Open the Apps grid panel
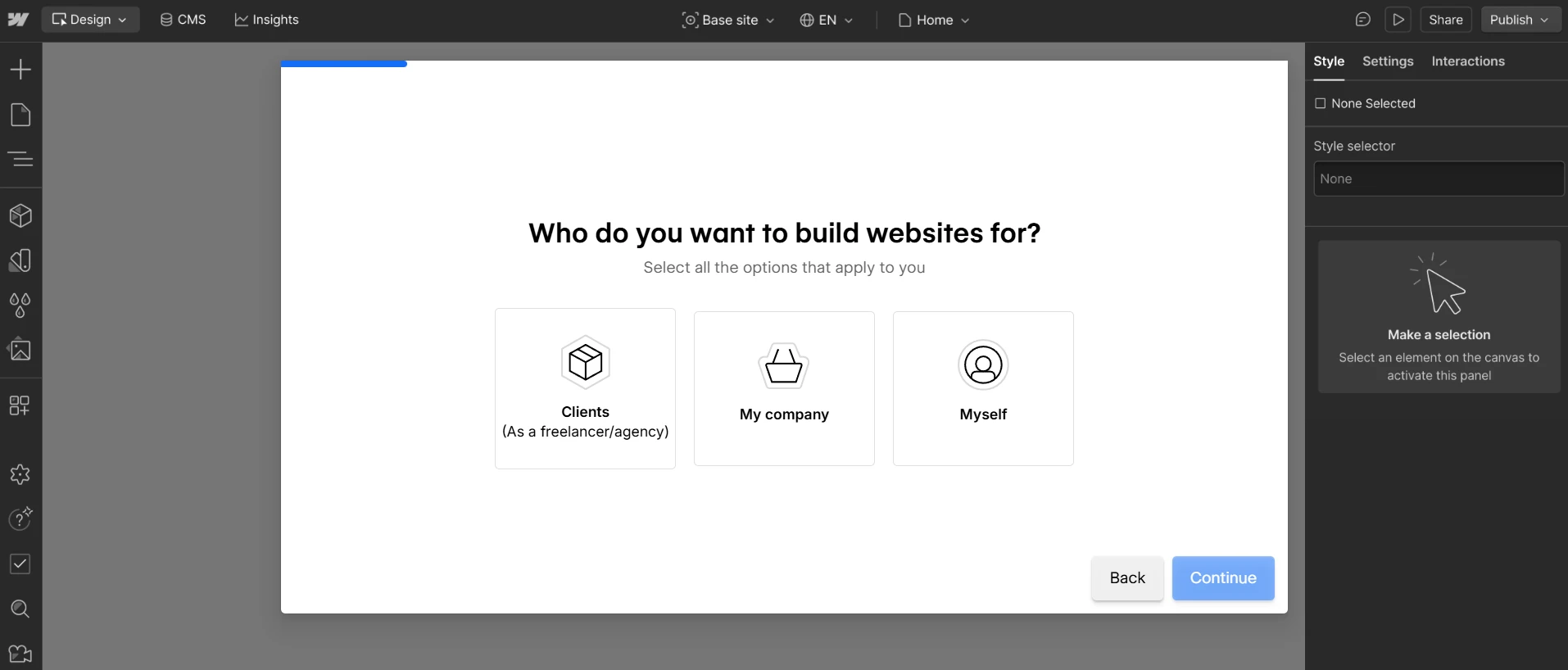The image size is (1568, 670). (x=20, y=405)
